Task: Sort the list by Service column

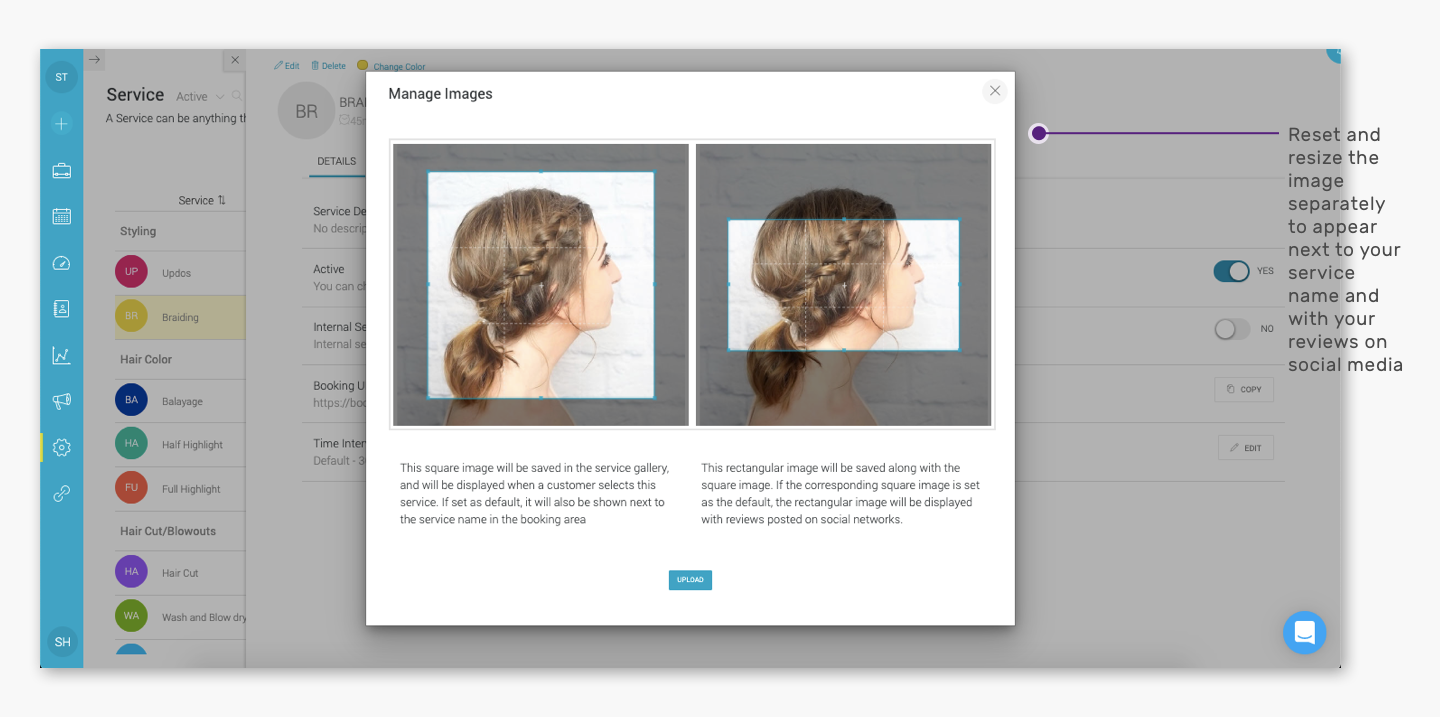Action: (202, 200)
